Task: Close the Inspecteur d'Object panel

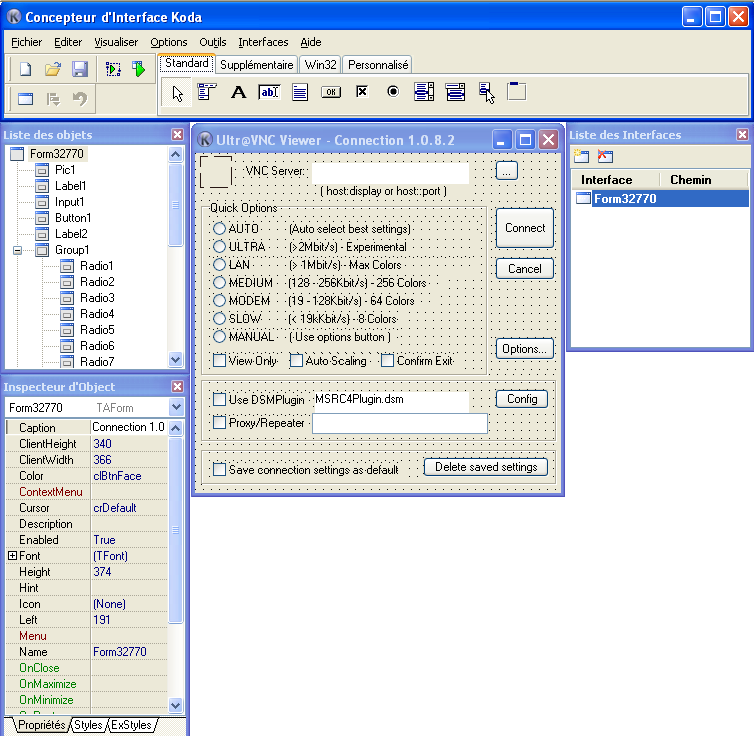Action: pos(177,387)
